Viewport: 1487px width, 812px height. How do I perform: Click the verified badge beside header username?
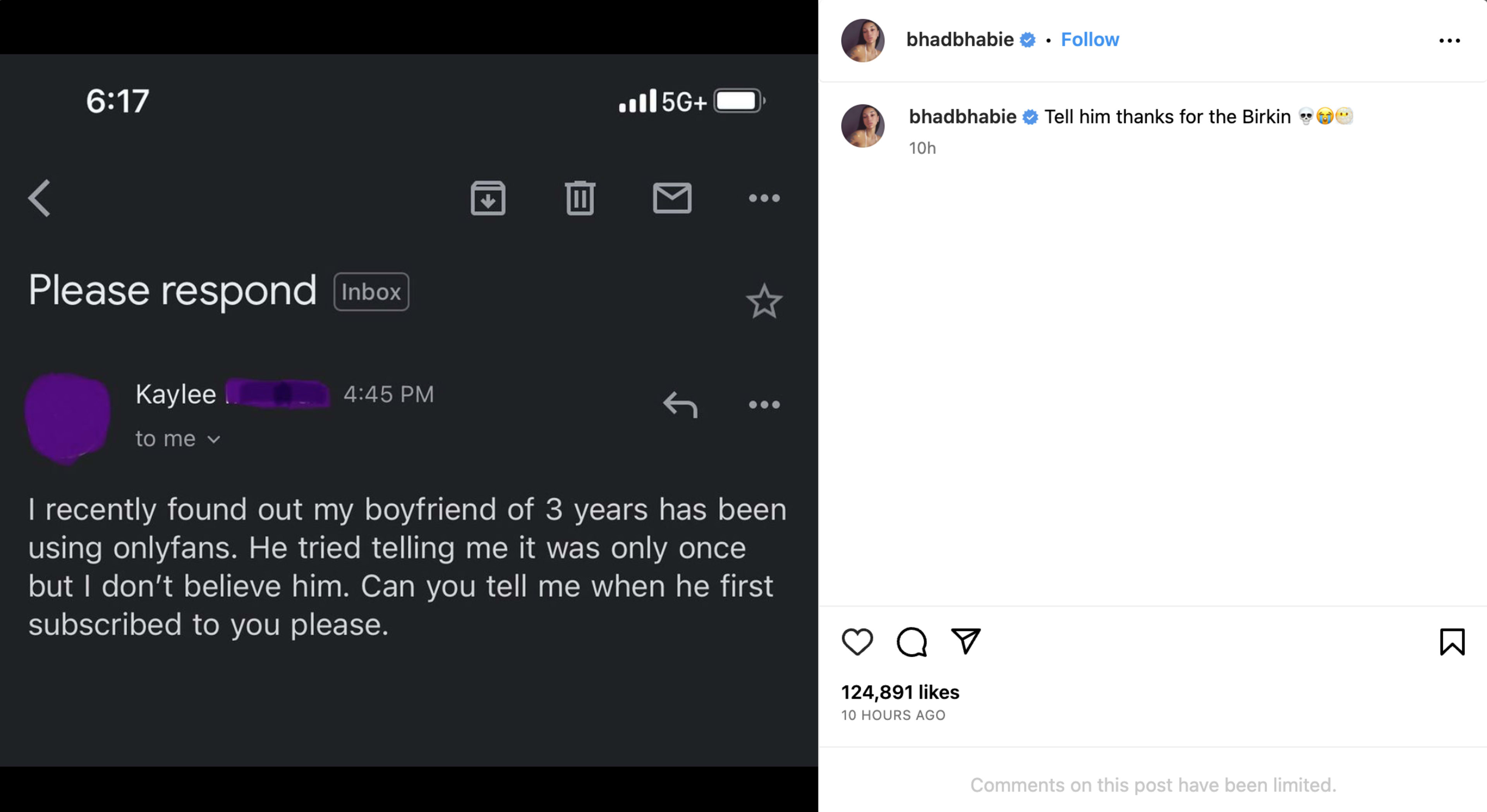[x=1027, y=40]
